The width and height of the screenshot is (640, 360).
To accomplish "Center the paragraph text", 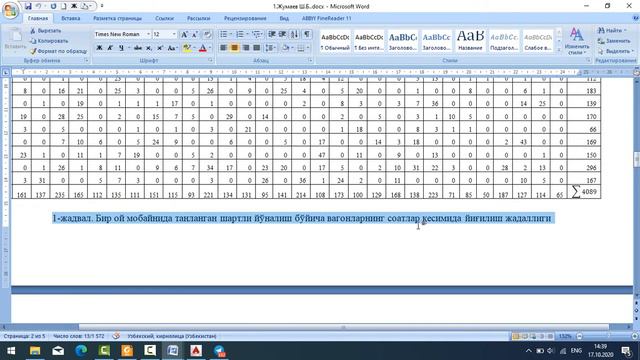I will tap(234, 48).
